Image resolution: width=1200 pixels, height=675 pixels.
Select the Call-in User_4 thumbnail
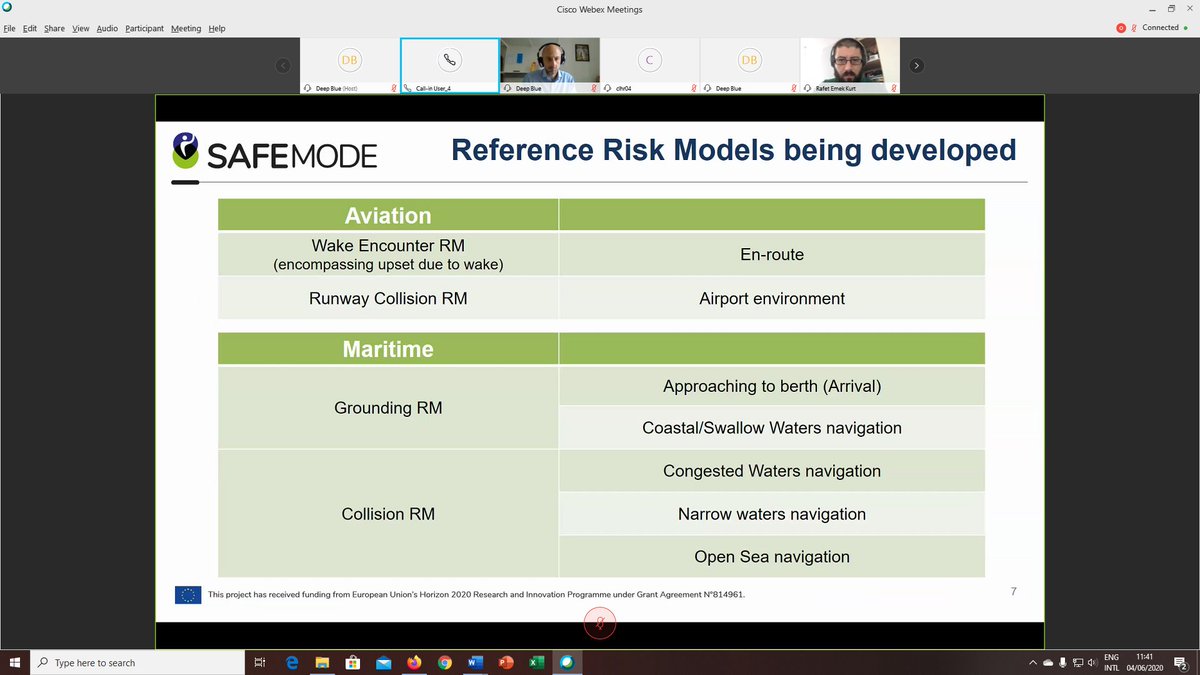(x=450, y=66)
